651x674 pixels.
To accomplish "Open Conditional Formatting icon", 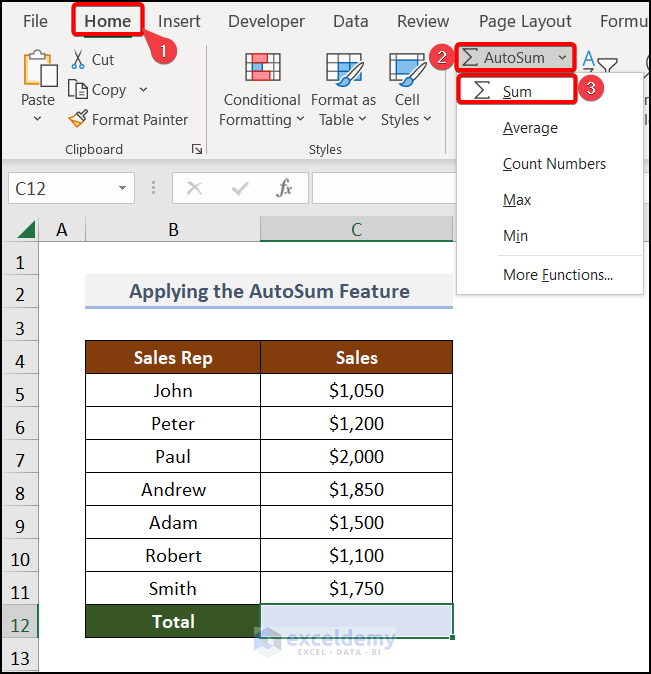I will coord(262,68).
